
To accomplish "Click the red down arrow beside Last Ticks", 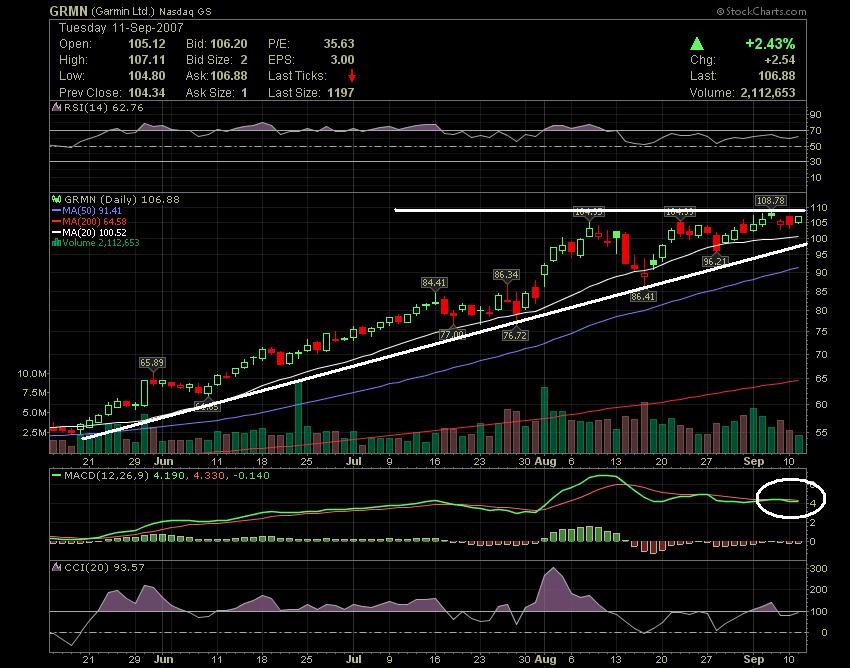I will (x=351, y=75).
